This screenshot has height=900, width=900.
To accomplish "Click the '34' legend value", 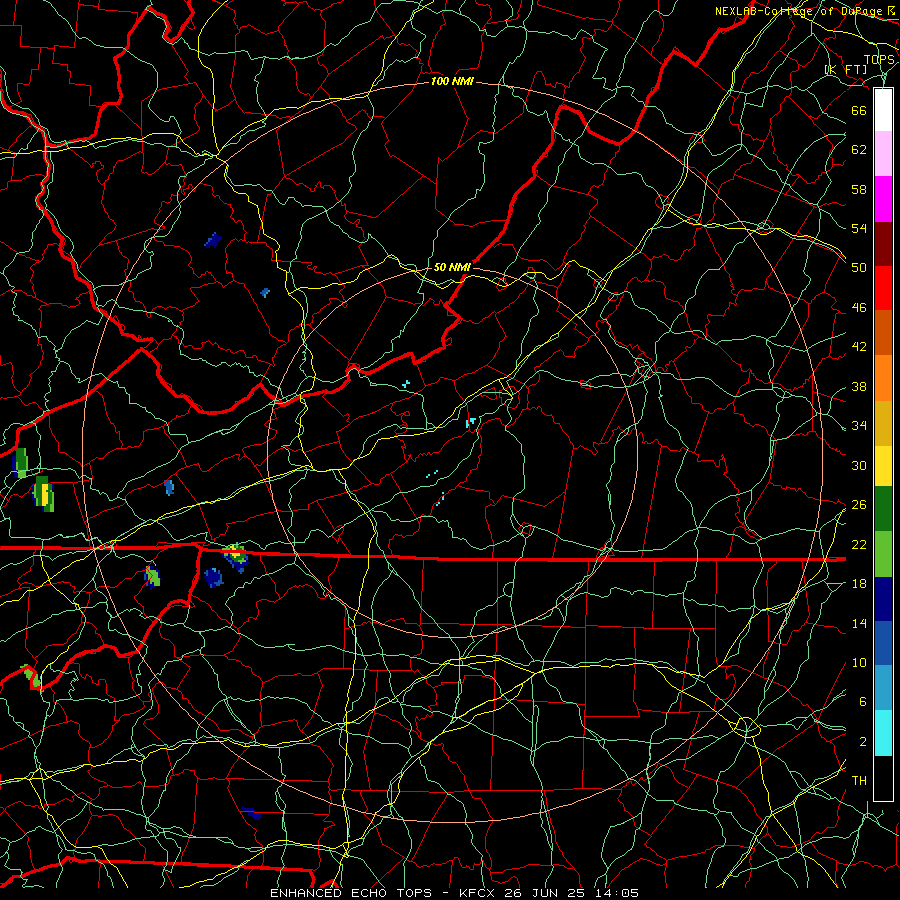I will 859,426.
